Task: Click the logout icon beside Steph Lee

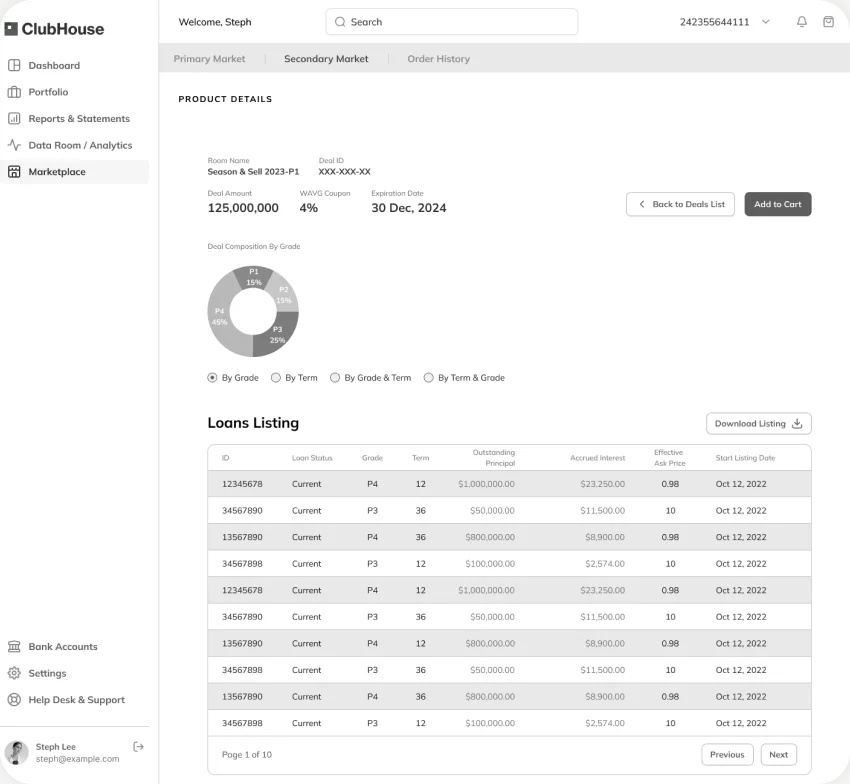Action: [x=138, y=747]
